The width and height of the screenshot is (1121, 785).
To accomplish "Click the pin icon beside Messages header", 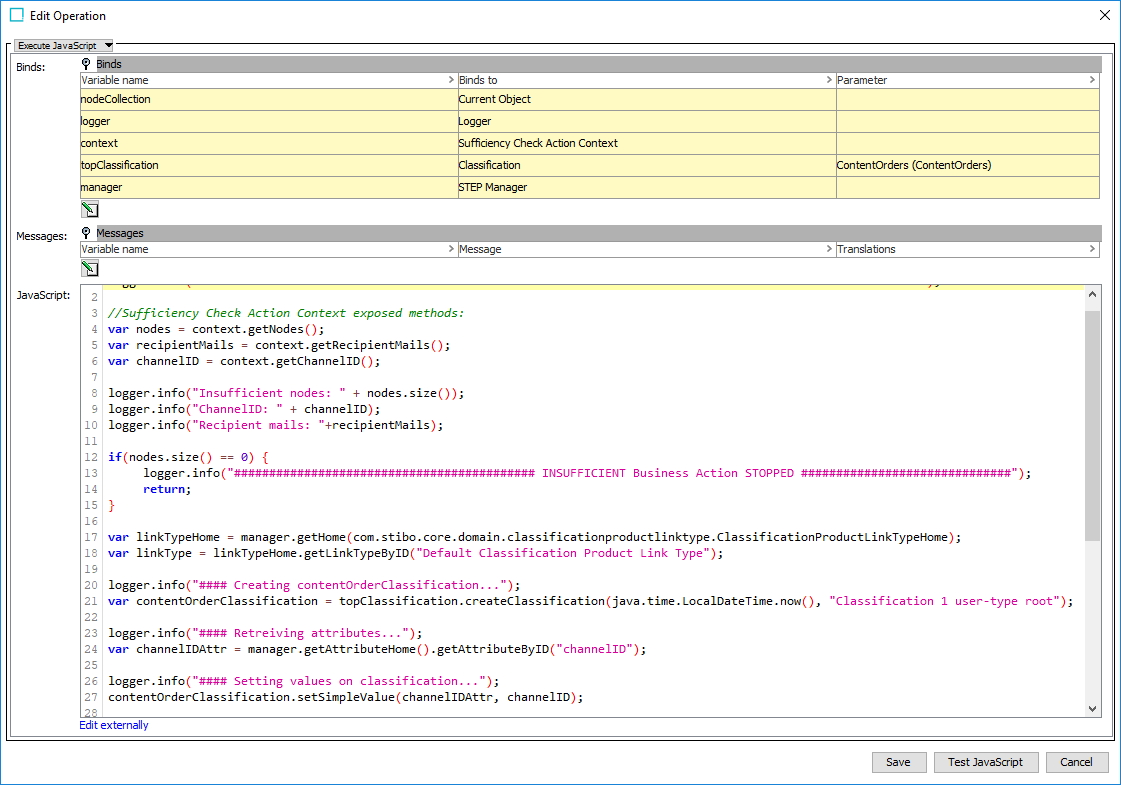I will click(x=87, y=233).
